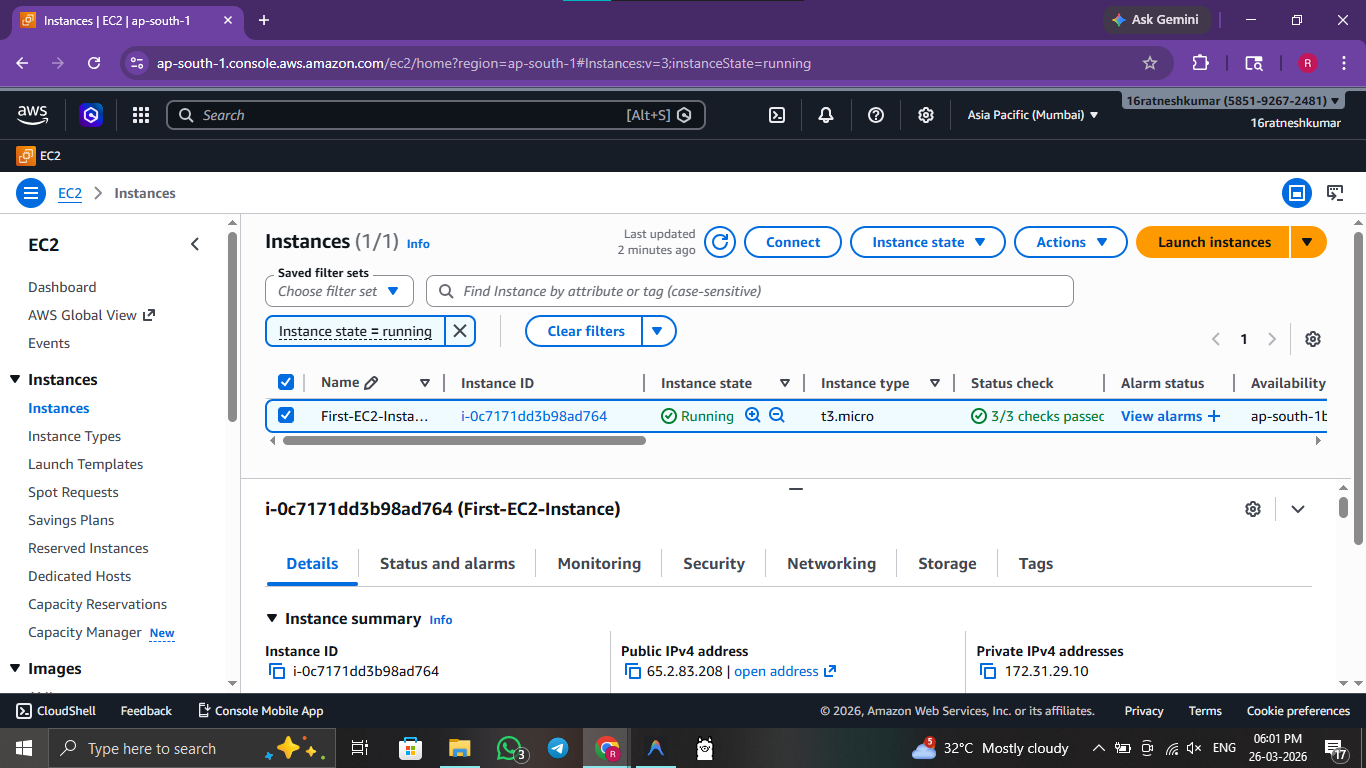Copy the Instance ID in summary
Viewport: 1366px width, 768px height.
pyautogui.click(x=277, y=671)
